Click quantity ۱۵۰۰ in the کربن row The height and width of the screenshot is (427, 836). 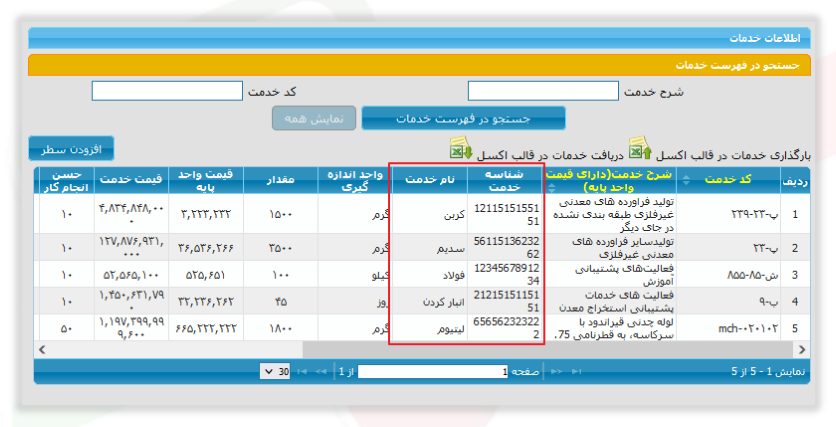pos(280,214)
